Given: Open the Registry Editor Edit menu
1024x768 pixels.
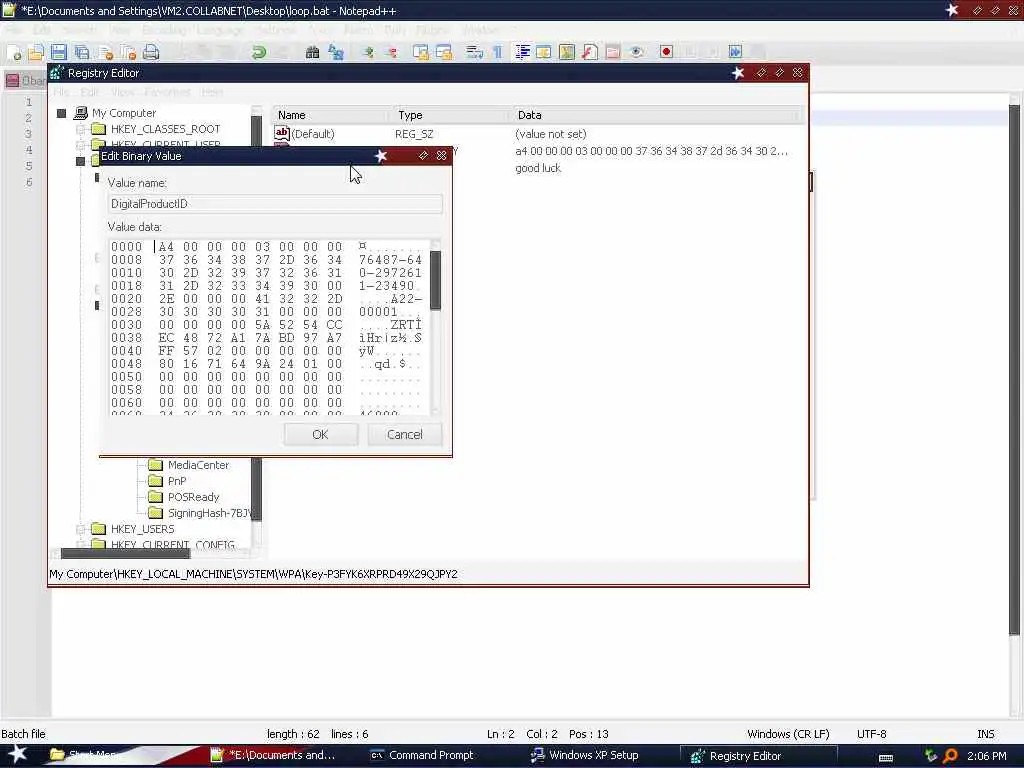Looking at the screenshot, I should click(89, 92).
